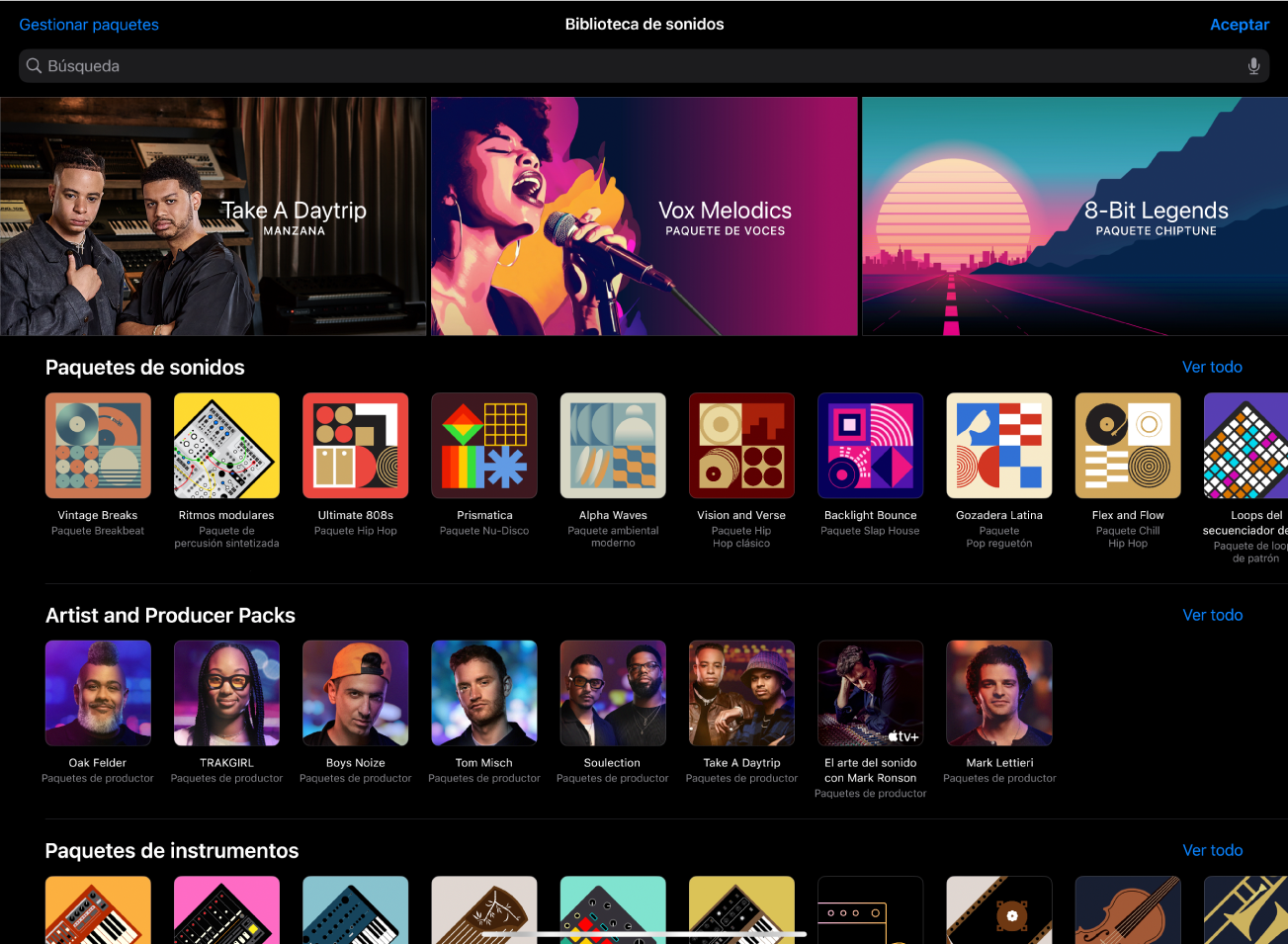This screenshot has width=1288, height=944.
Task: Open Gestionar paquetes
Action: [88, 24]
